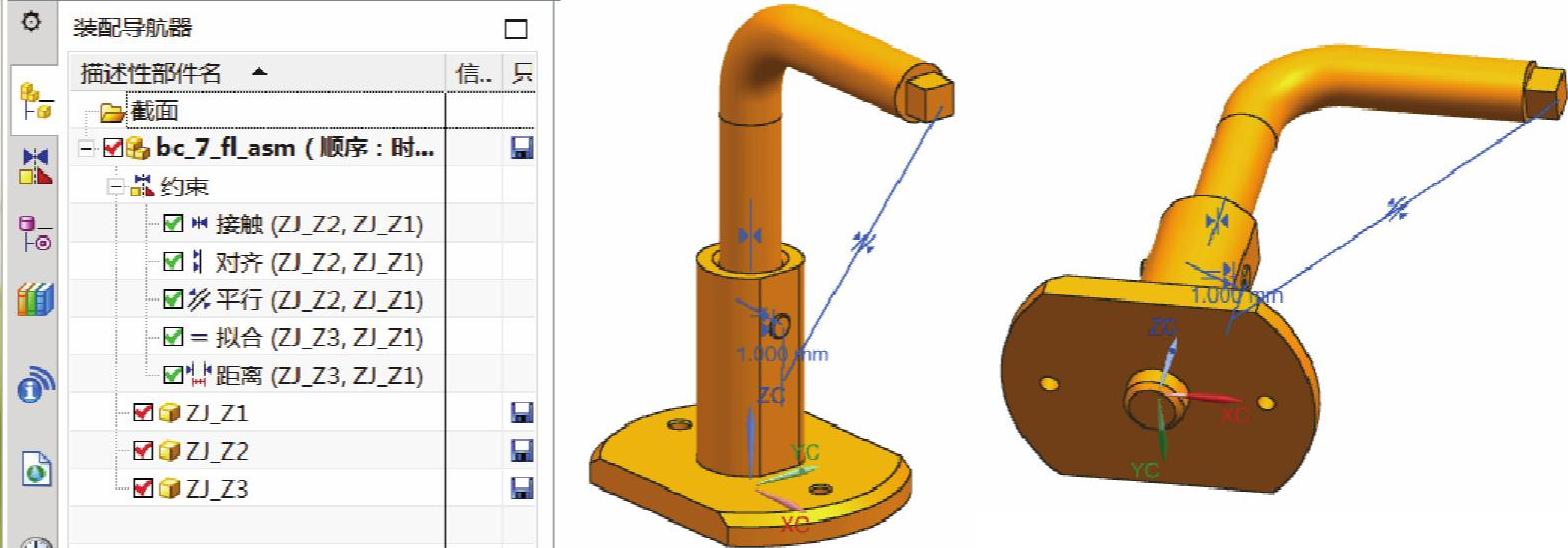Toggle the 拟合 (ZJ_Z3, ZJ_Z1) constraint checkbox

click(173, 337)
